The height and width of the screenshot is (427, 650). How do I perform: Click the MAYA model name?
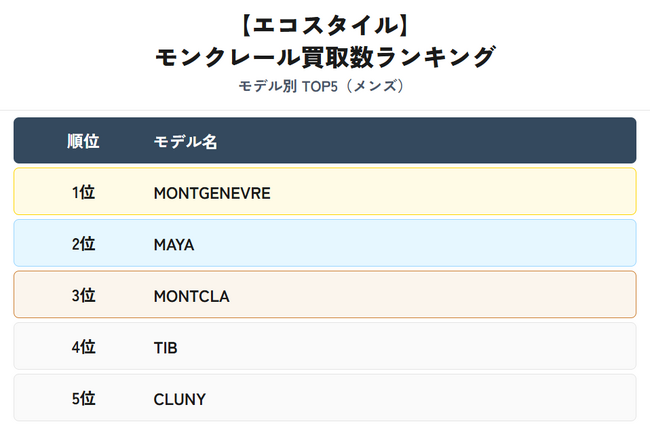point(174,244)
